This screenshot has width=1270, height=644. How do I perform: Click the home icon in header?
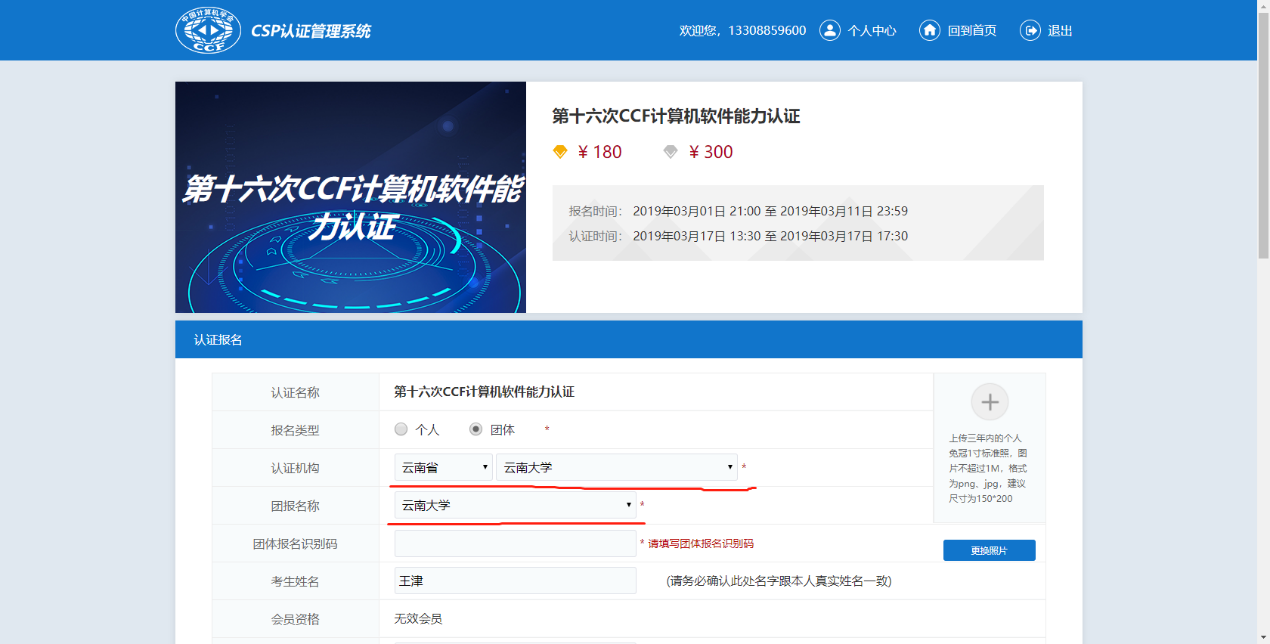[x=929, y=30]
